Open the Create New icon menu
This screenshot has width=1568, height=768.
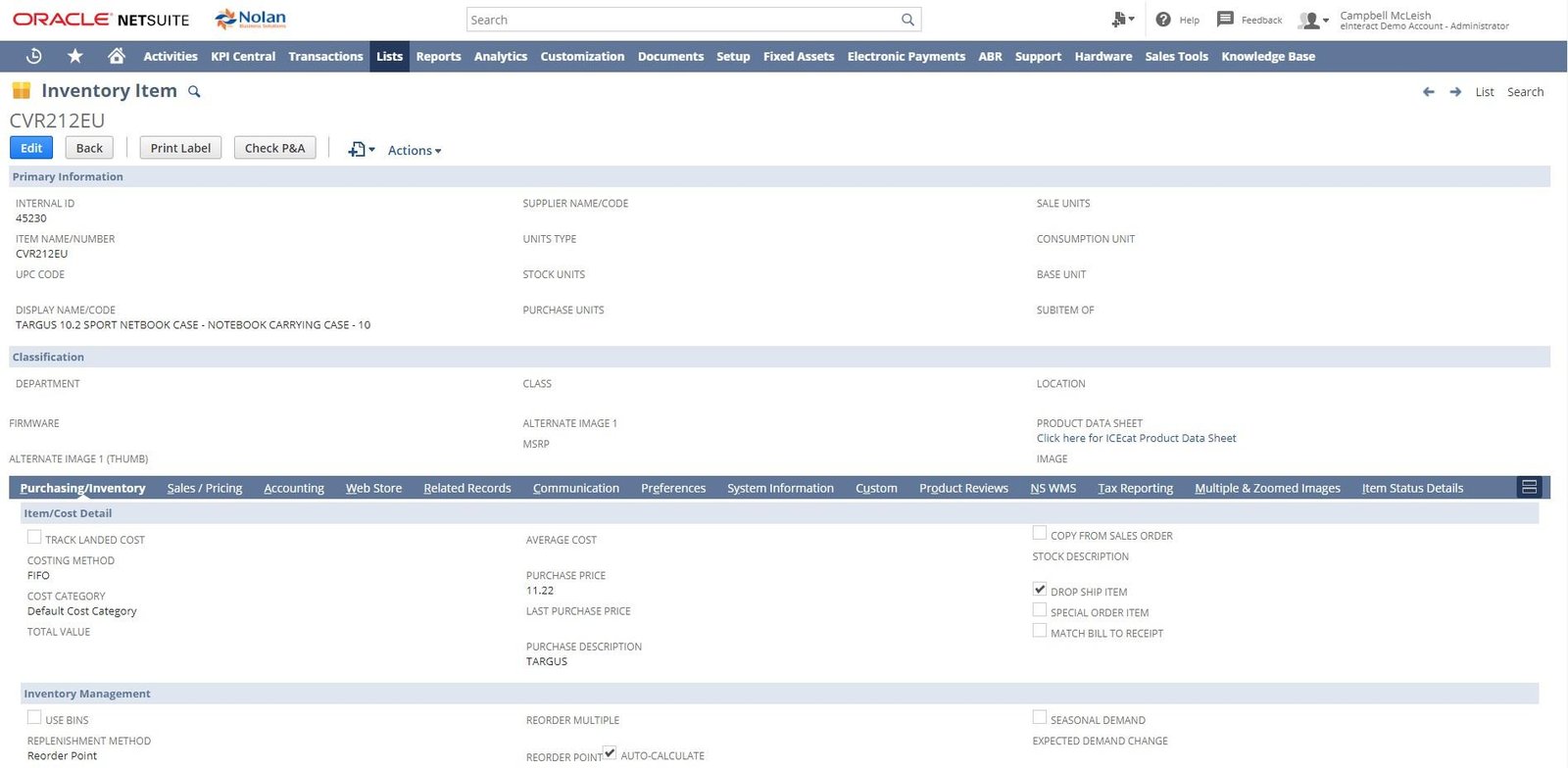tap(1123, 20)
